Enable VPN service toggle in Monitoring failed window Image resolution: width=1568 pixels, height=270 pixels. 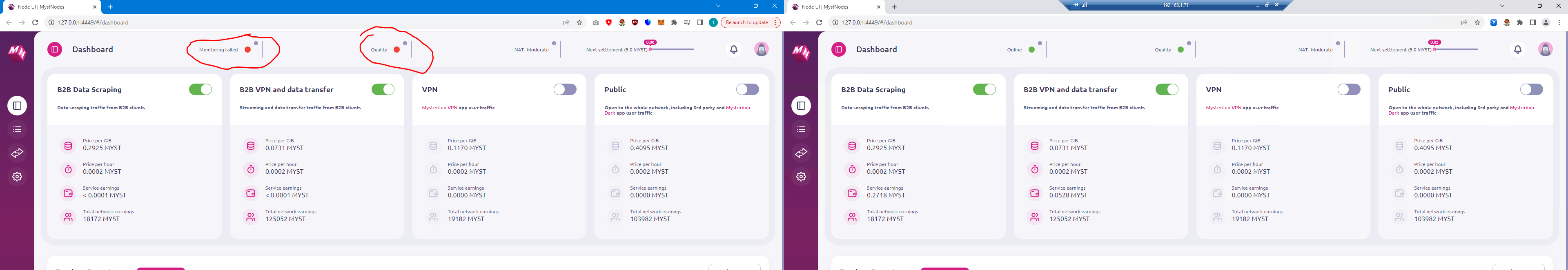pyautogui.click(x=565, y=89)
